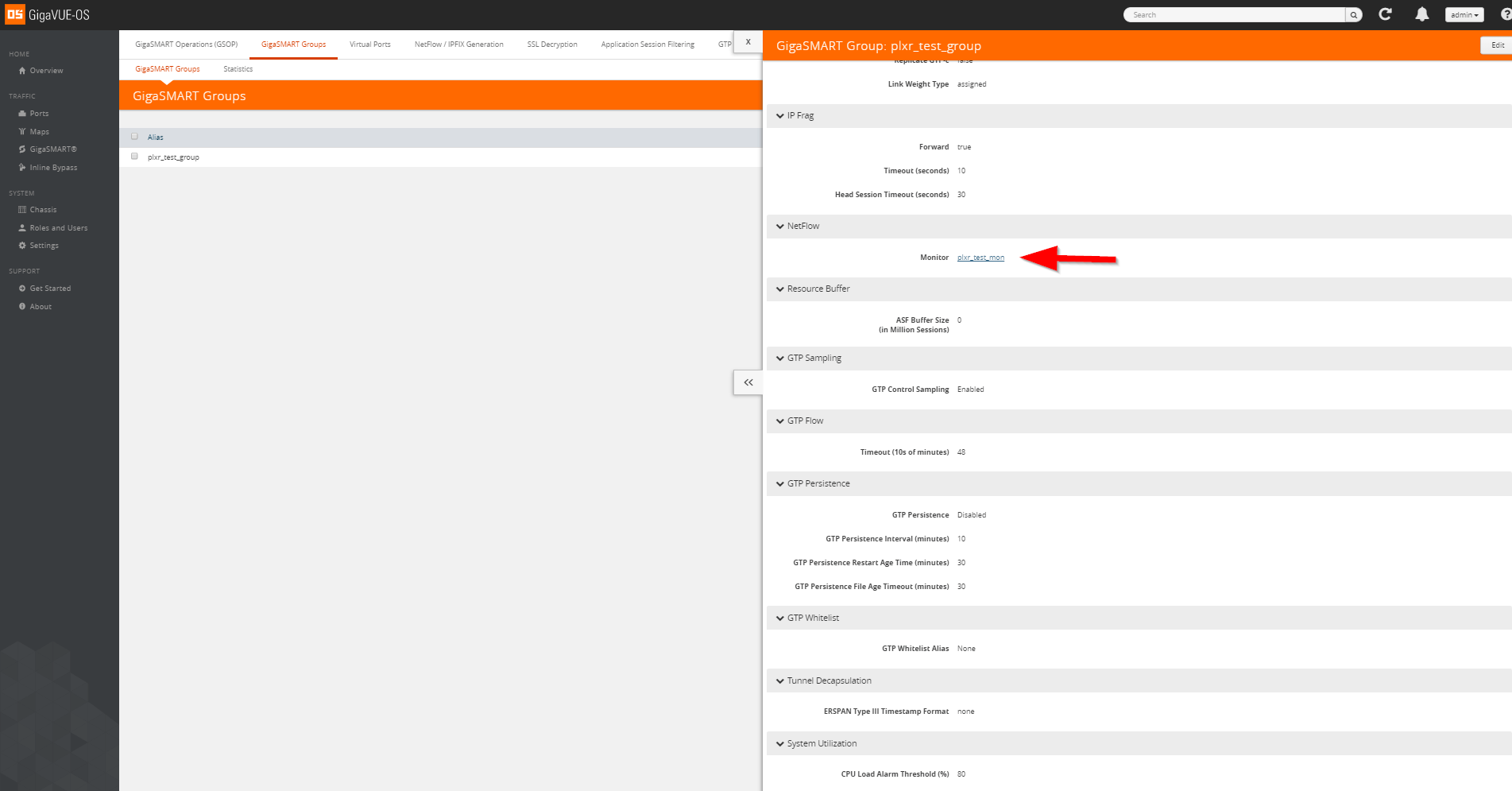The width and height of the screenshot is (1512, 791).
Task: Collapse panel with double-chevron button
Action: [748, 382]
